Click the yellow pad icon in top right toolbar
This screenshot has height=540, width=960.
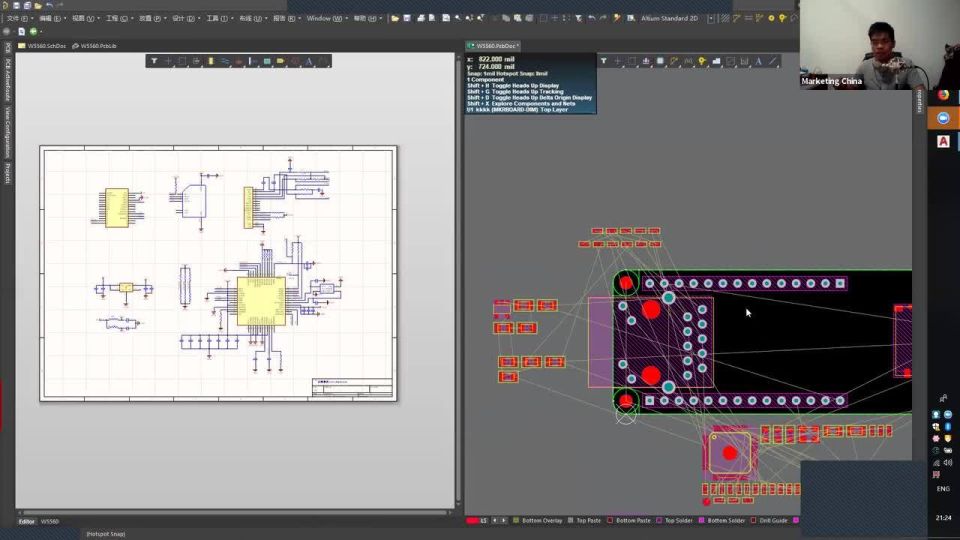click(771, 18)
